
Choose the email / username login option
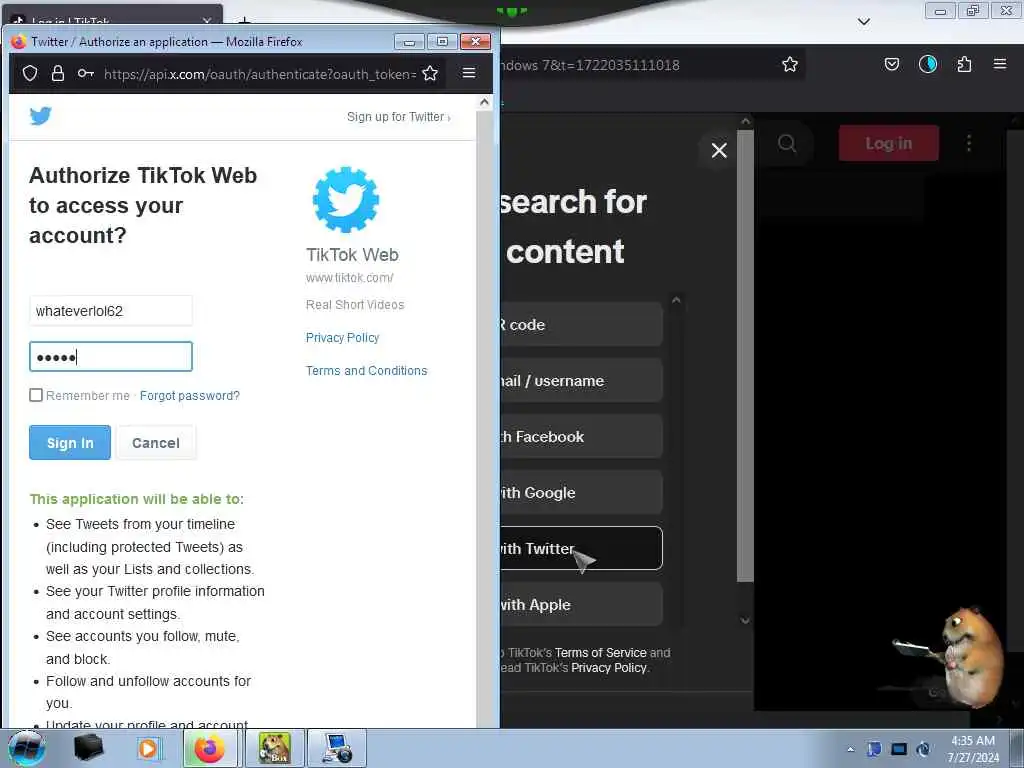[582, 380]
